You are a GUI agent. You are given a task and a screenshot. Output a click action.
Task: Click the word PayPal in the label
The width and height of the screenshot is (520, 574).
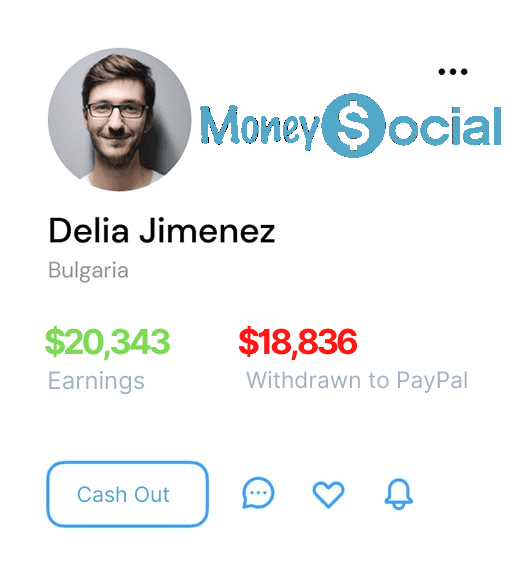tap(432, 381)
